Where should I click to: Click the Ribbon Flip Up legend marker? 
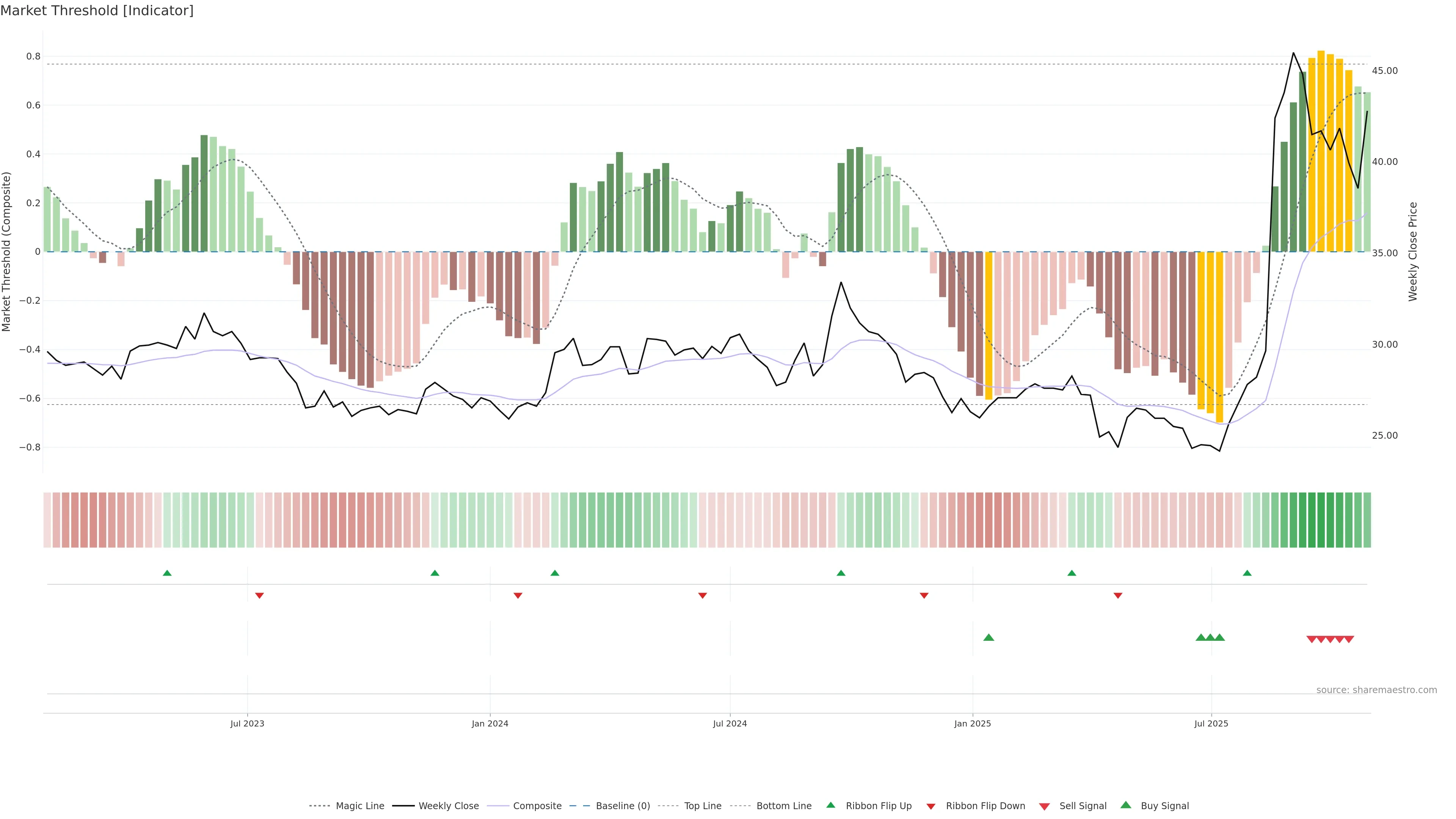point(830,805)
